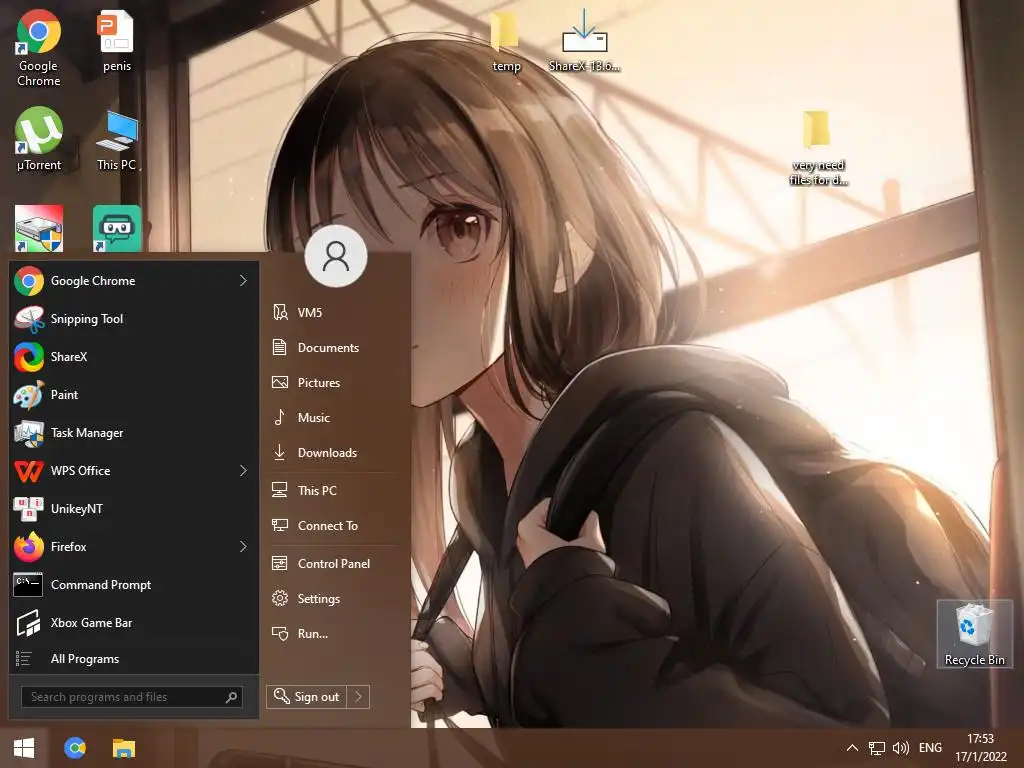Click the search magnifier icon in start menu
Image resolution: width=1024 pixels, height=768 pixels.
(x=231, y=697)
